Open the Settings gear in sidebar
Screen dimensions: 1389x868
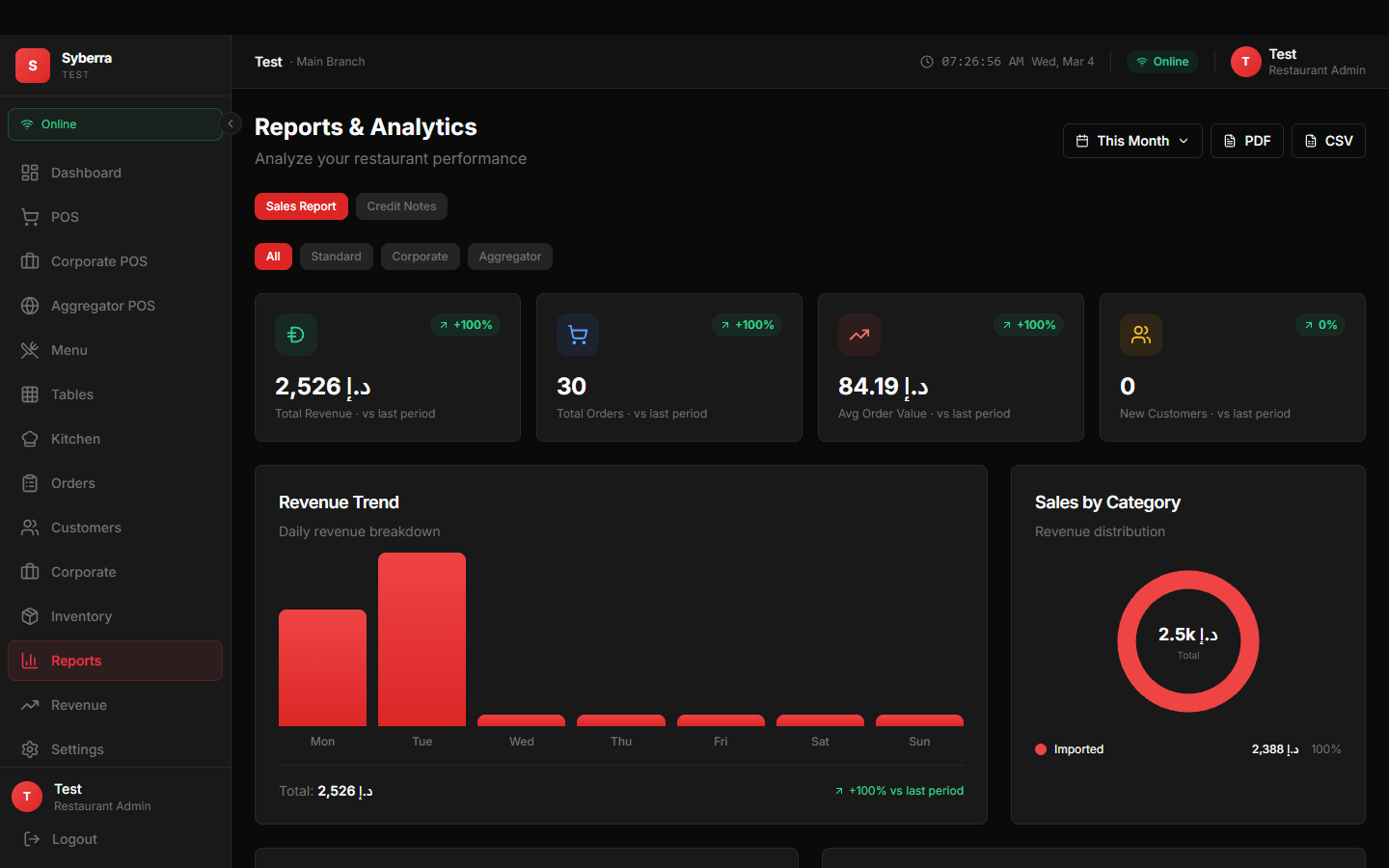pyautogui.click(x=30, y=749)
